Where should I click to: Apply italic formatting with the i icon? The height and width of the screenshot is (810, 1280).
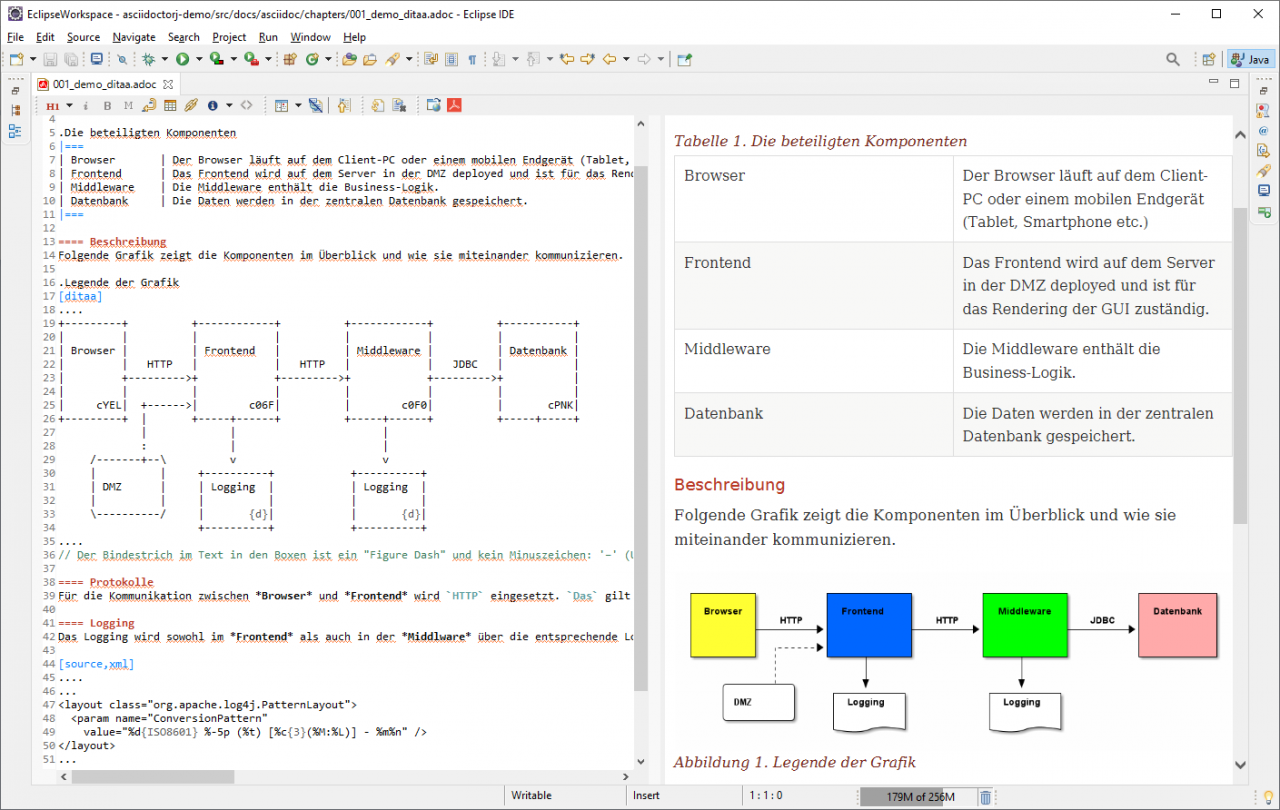click(85, 105)
